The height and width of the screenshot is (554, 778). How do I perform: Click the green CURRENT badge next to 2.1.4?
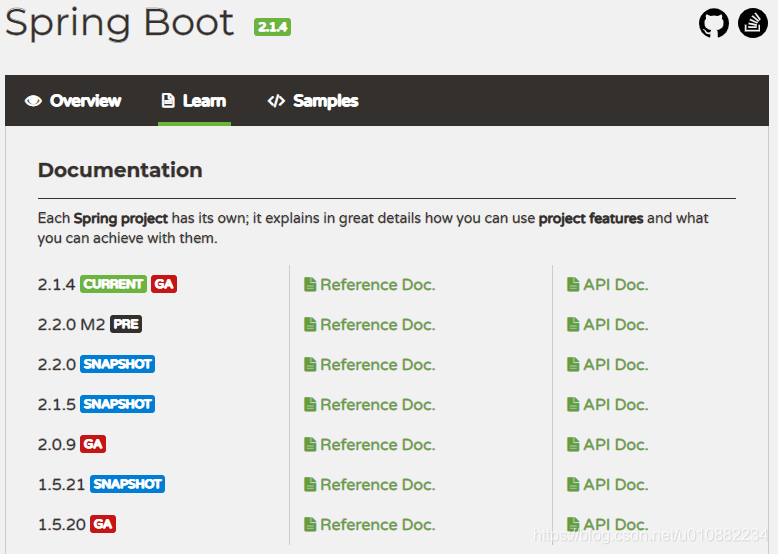(114, 284)
